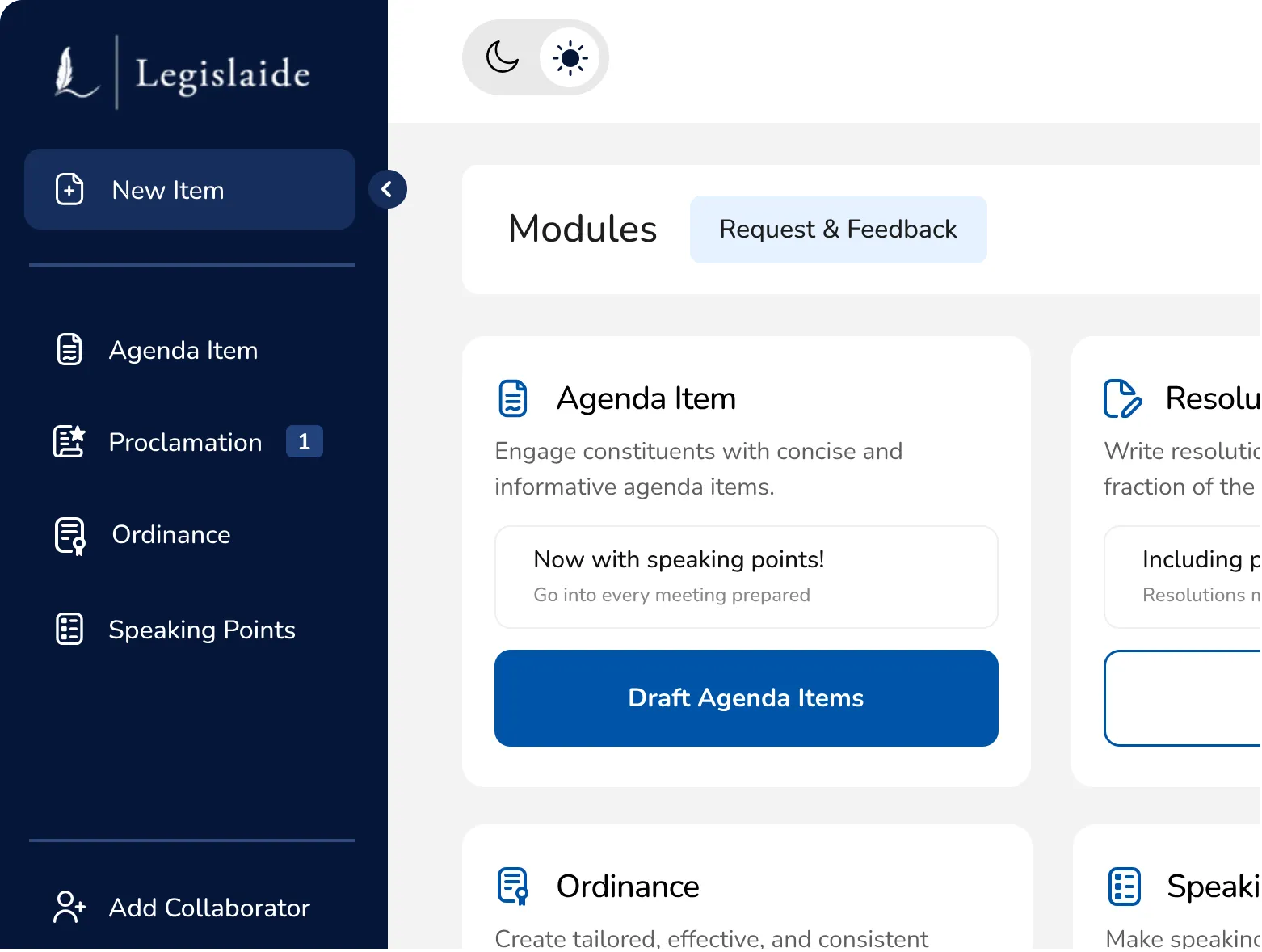Select the Modules heading
Screen dimensions: 1262x952
pos(582,229)
